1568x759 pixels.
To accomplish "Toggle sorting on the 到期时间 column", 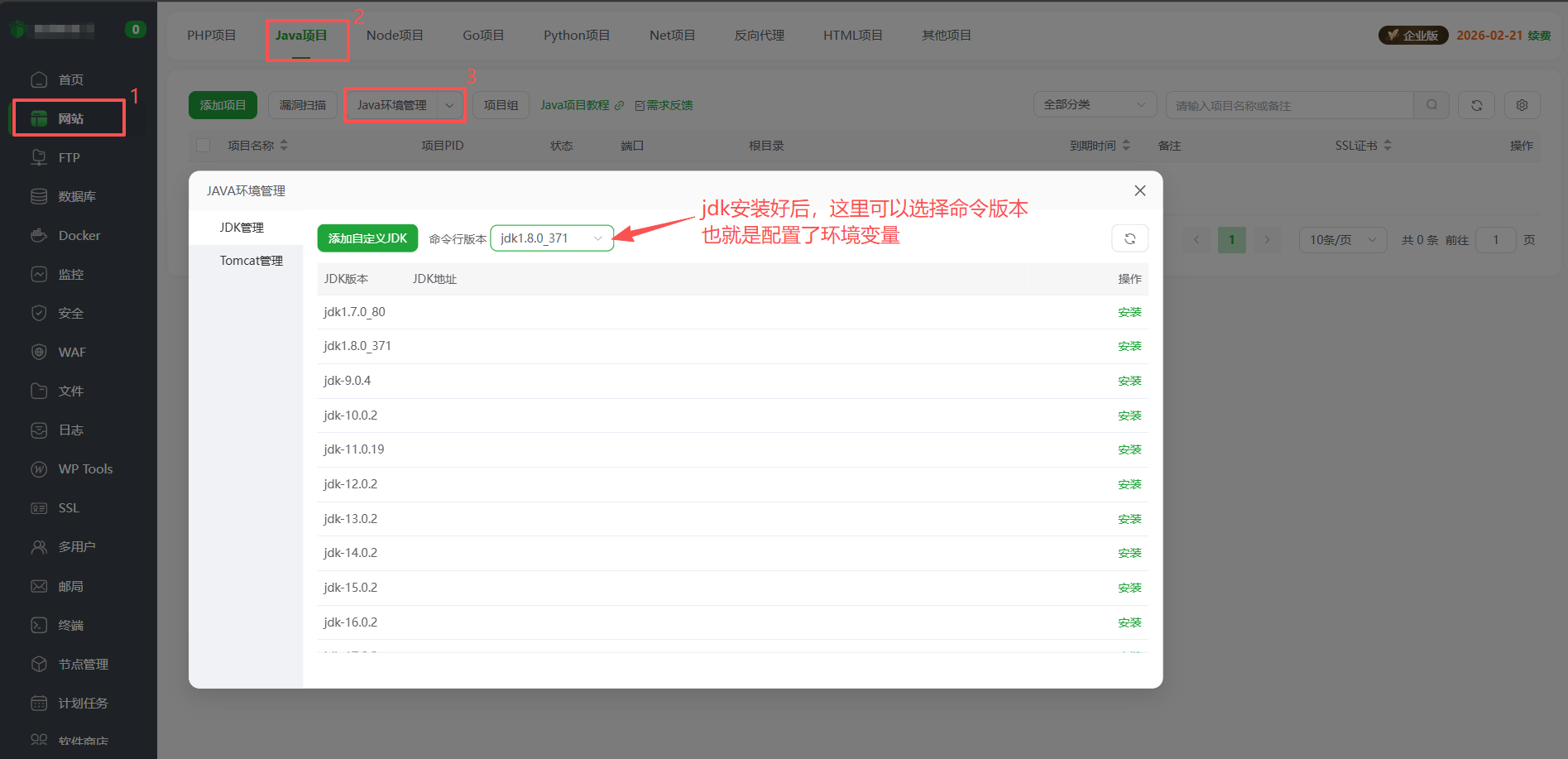I will coord(1126,145).
